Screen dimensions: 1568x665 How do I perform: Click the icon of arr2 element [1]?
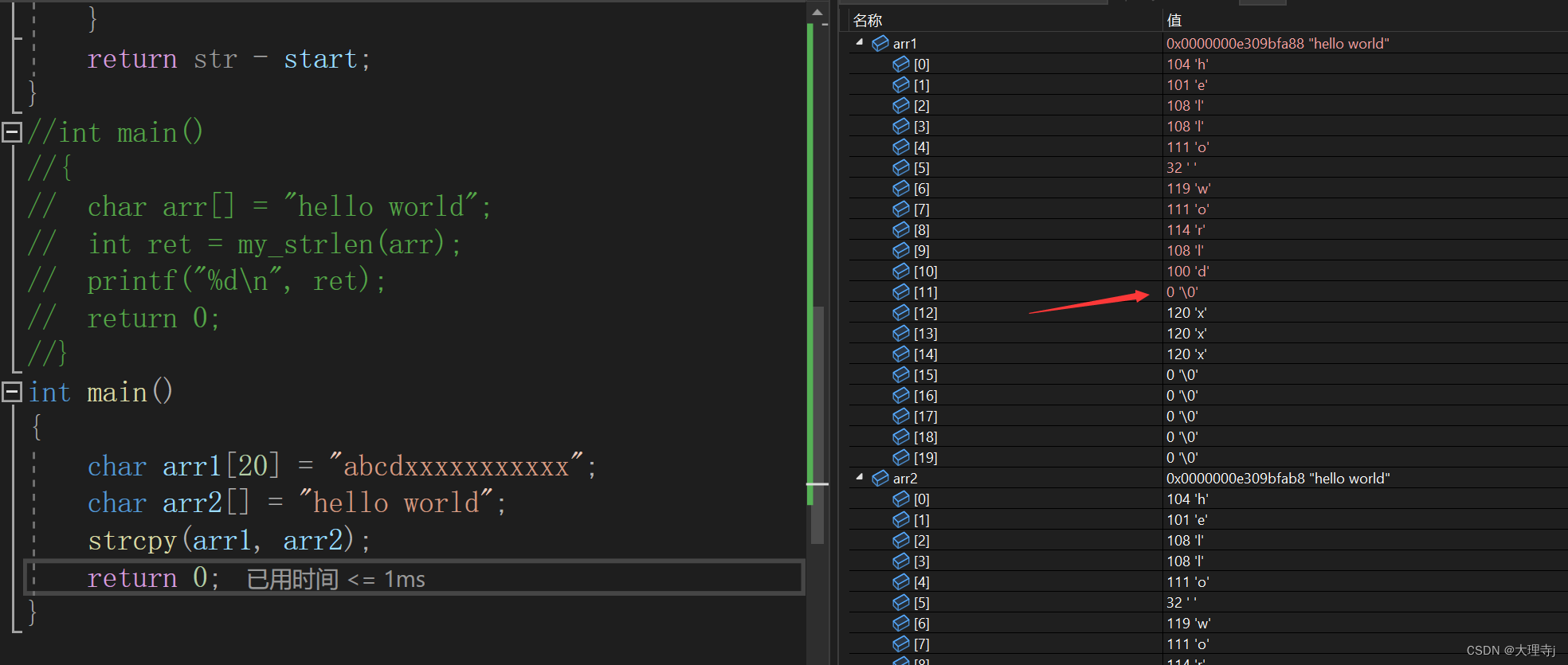[901, 519]
